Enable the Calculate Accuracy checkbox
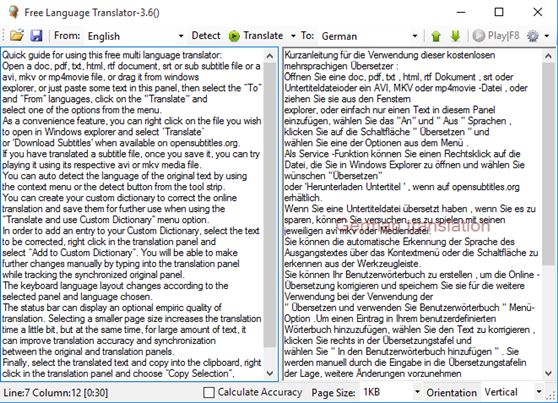The width and height of the screenshot is (558, 403). click(209, 392)
